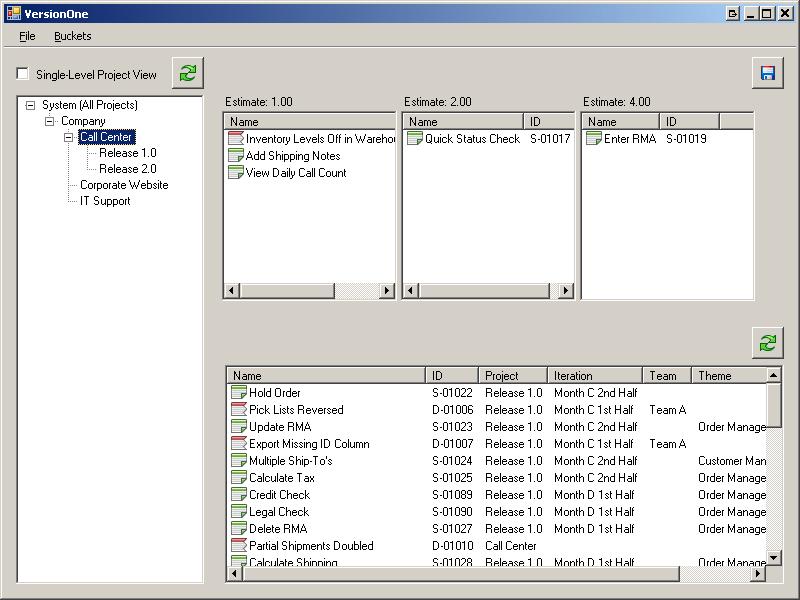
Task: Click the story icon beside Enter RMA
Action: pos(594,138)
